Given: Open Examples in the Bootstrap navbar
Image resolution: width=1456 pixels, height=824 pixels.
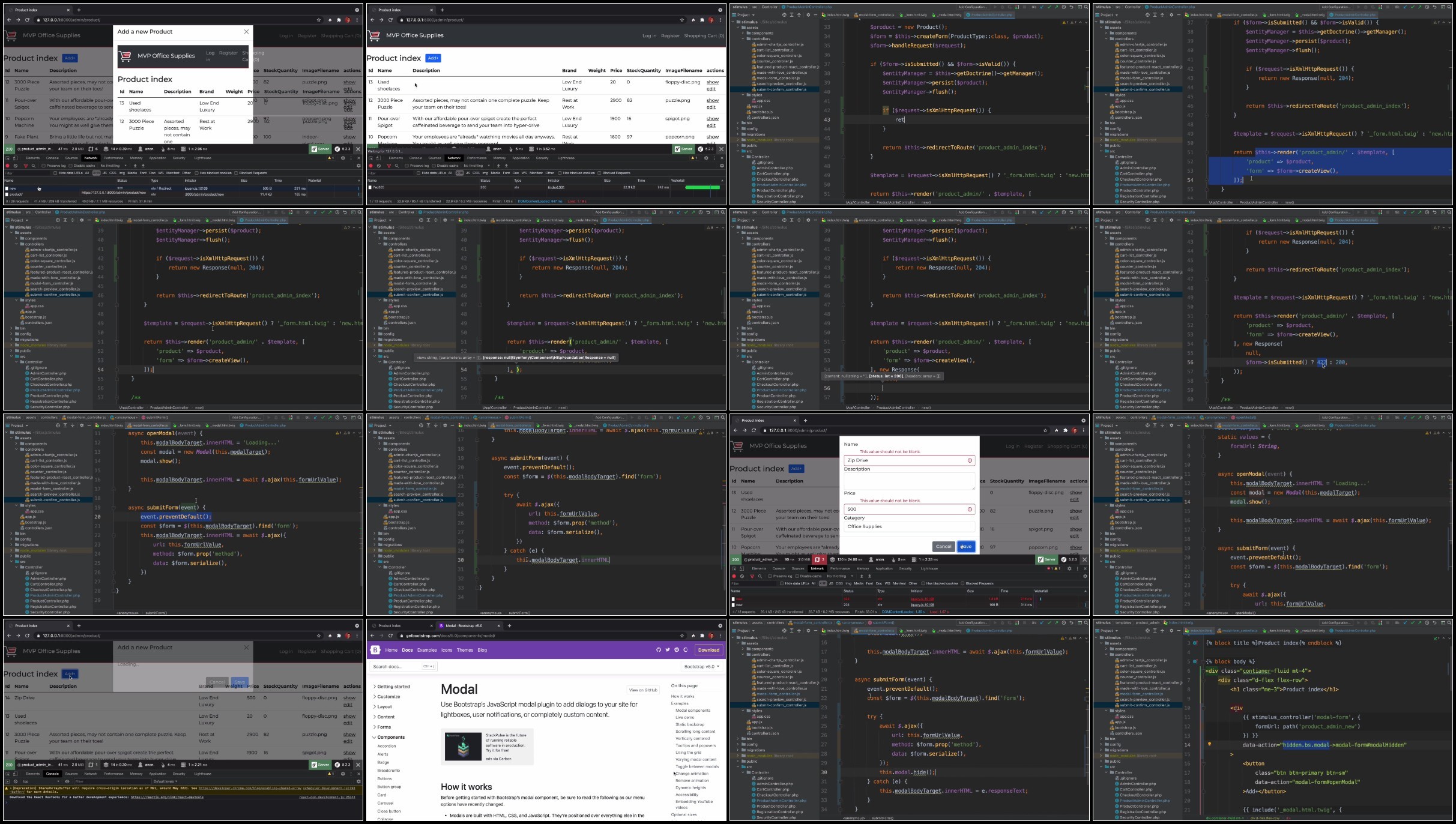Looking at the screenshot, I should [x=427, y=650].
